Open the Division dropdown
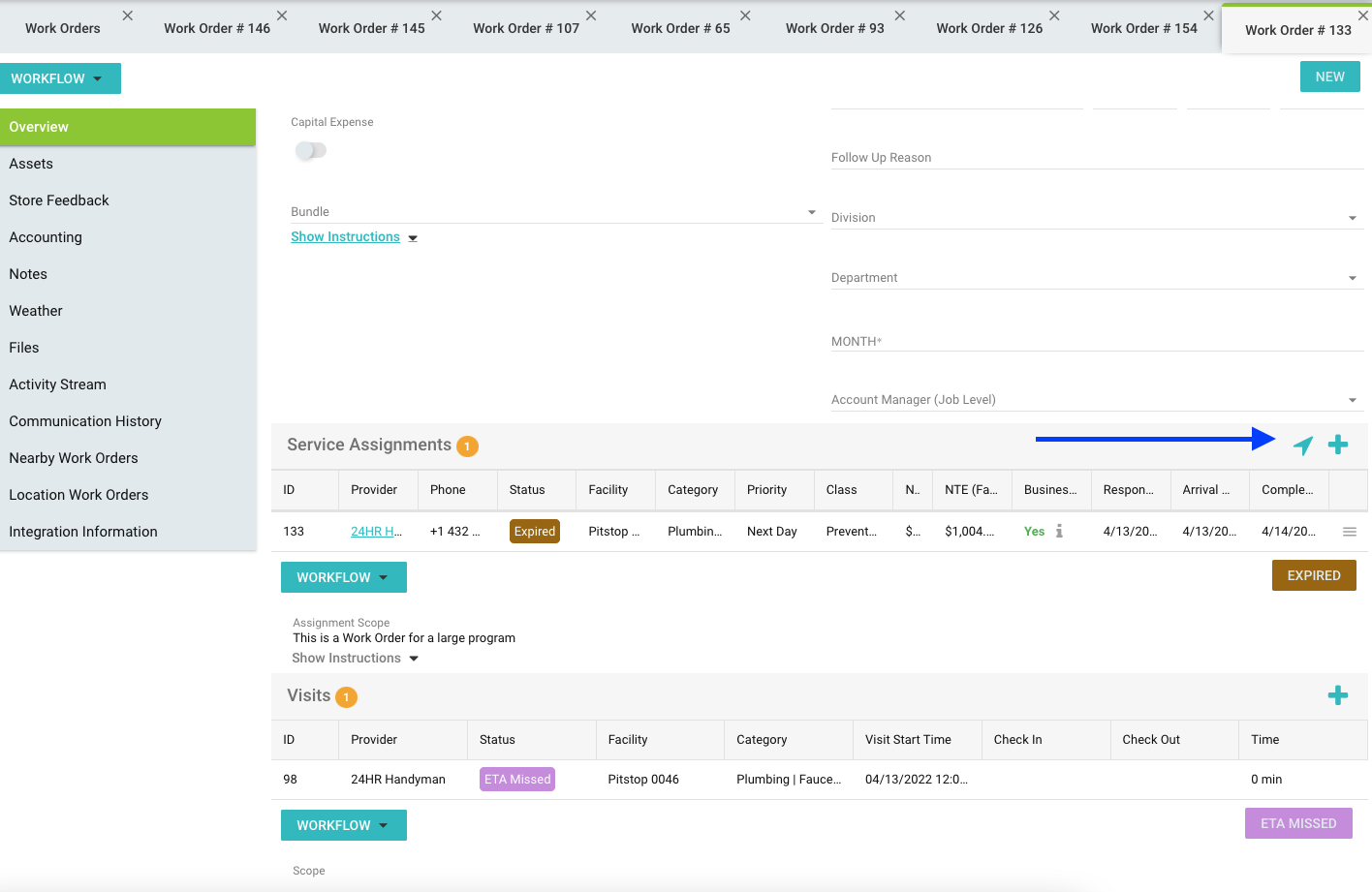This screenshot has height=892, width=1372. [x=1097, y=218]
